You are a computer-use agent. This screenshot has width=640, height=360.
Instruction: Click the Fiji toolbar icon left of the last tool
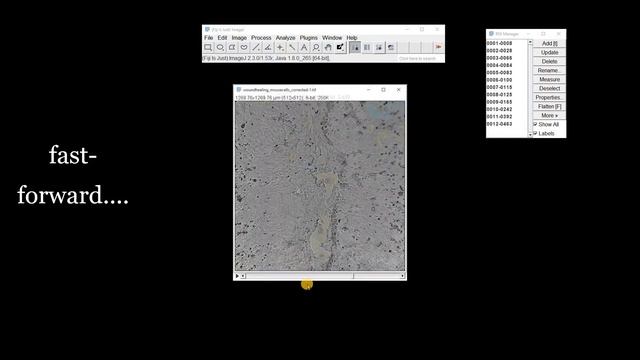pyautogui.click(x=379, y=47)
